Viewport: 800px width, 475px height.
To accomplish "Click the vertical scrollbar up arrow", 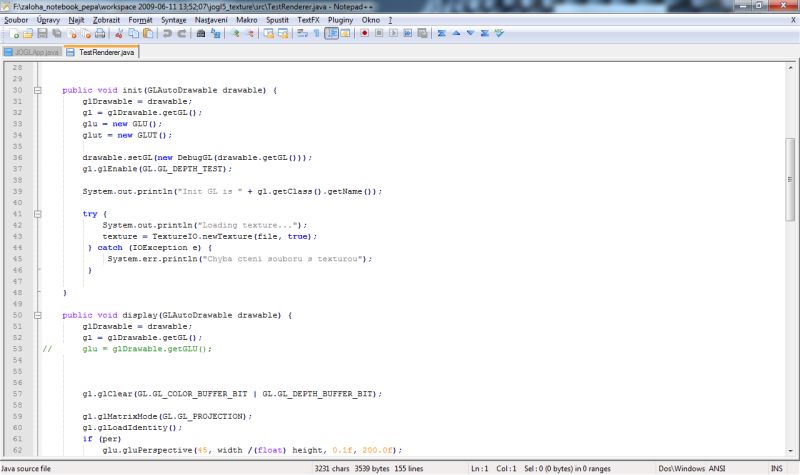I will [790, 67].
